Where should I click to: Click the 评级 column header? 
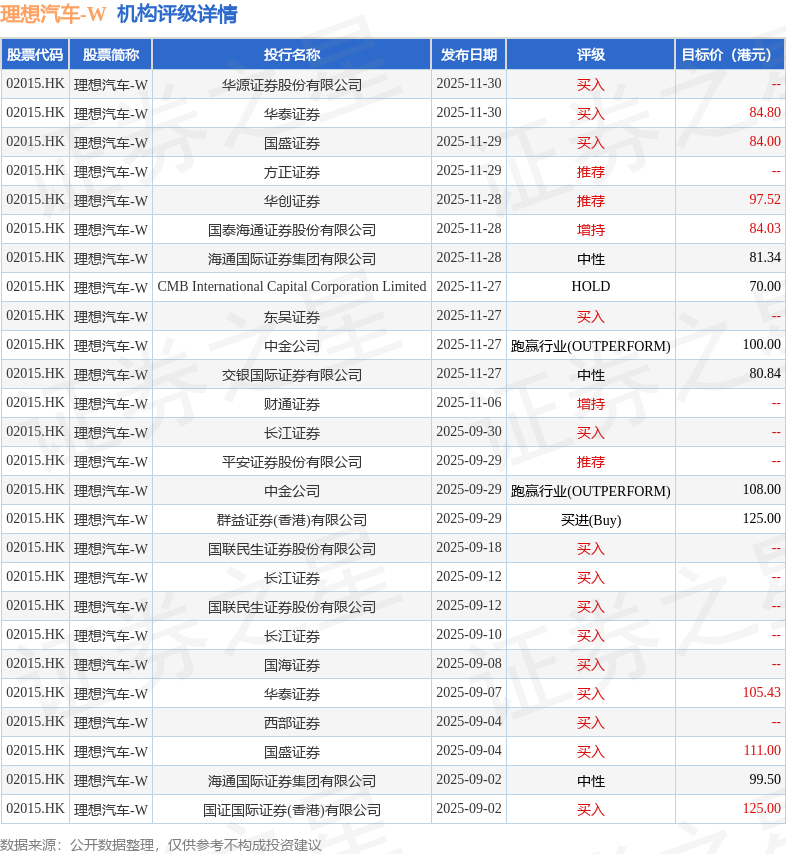click(x=590, y=54)
